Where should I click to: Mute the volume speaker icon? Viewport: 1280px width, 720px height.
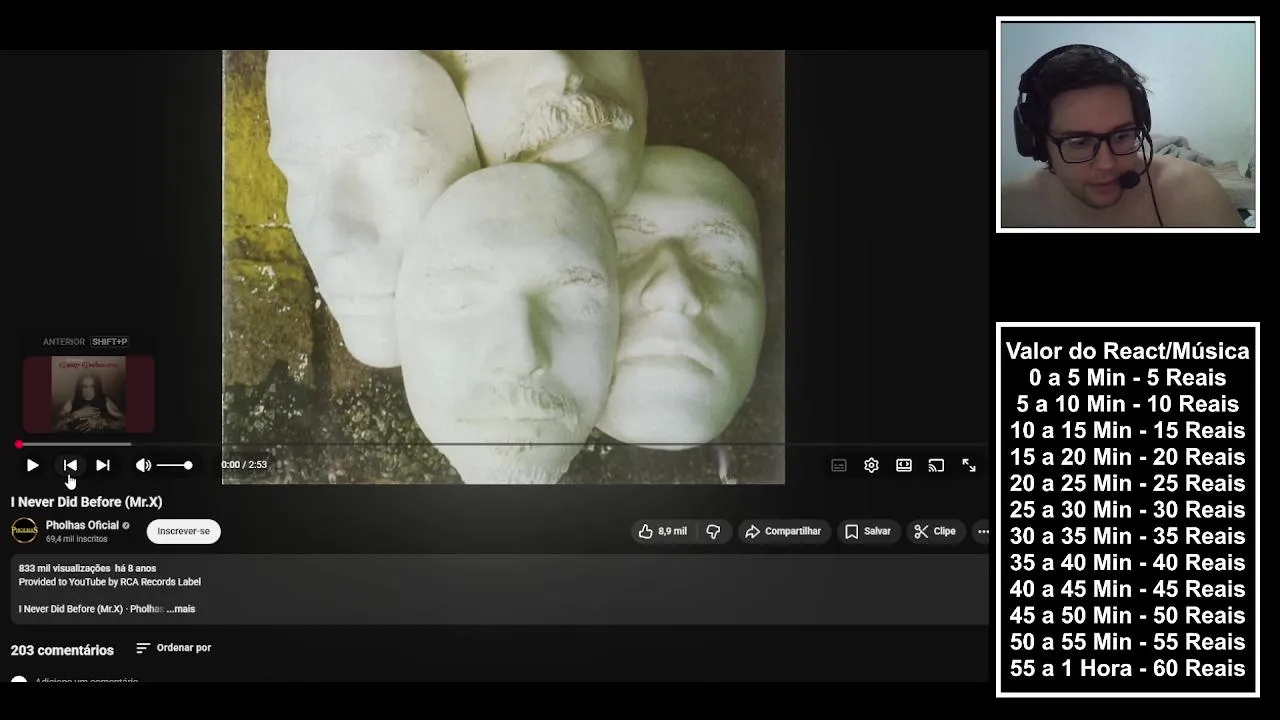(143, 465)
